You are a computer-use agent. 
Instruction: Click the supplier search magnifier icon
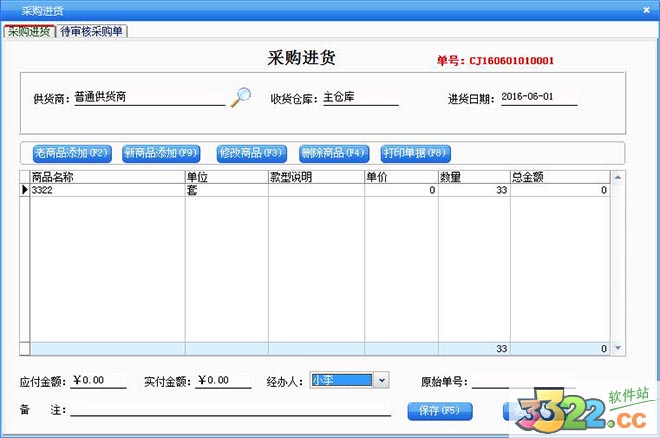tap(241, 97)
